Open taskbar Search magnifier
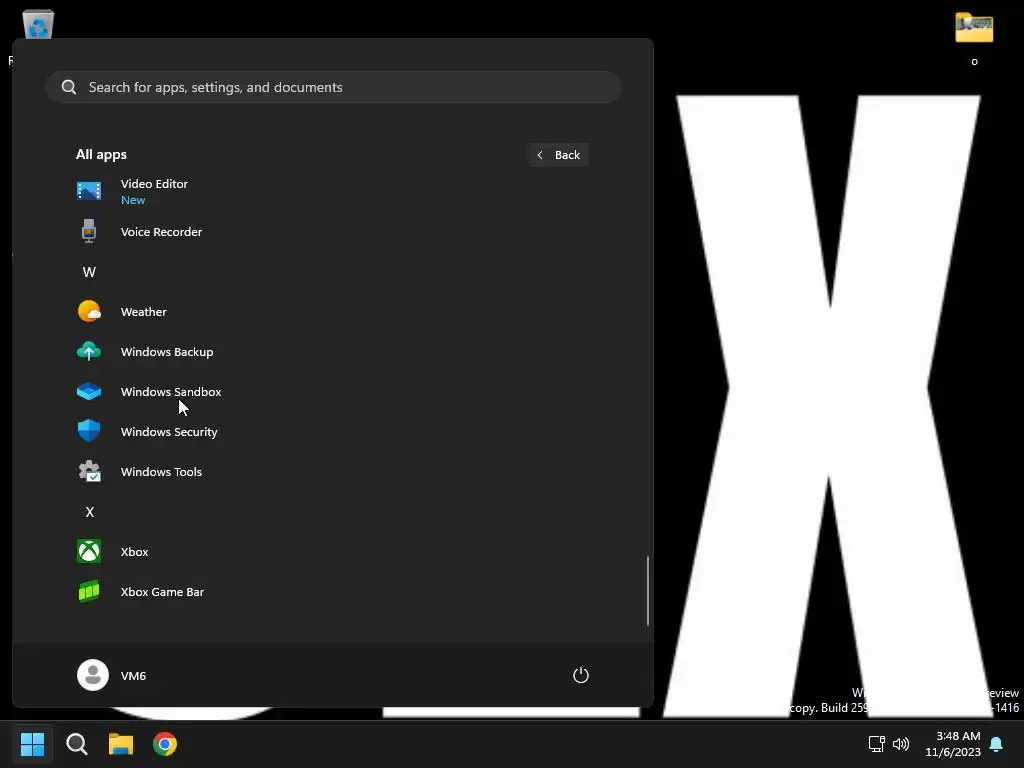 (x=76, y=744)
